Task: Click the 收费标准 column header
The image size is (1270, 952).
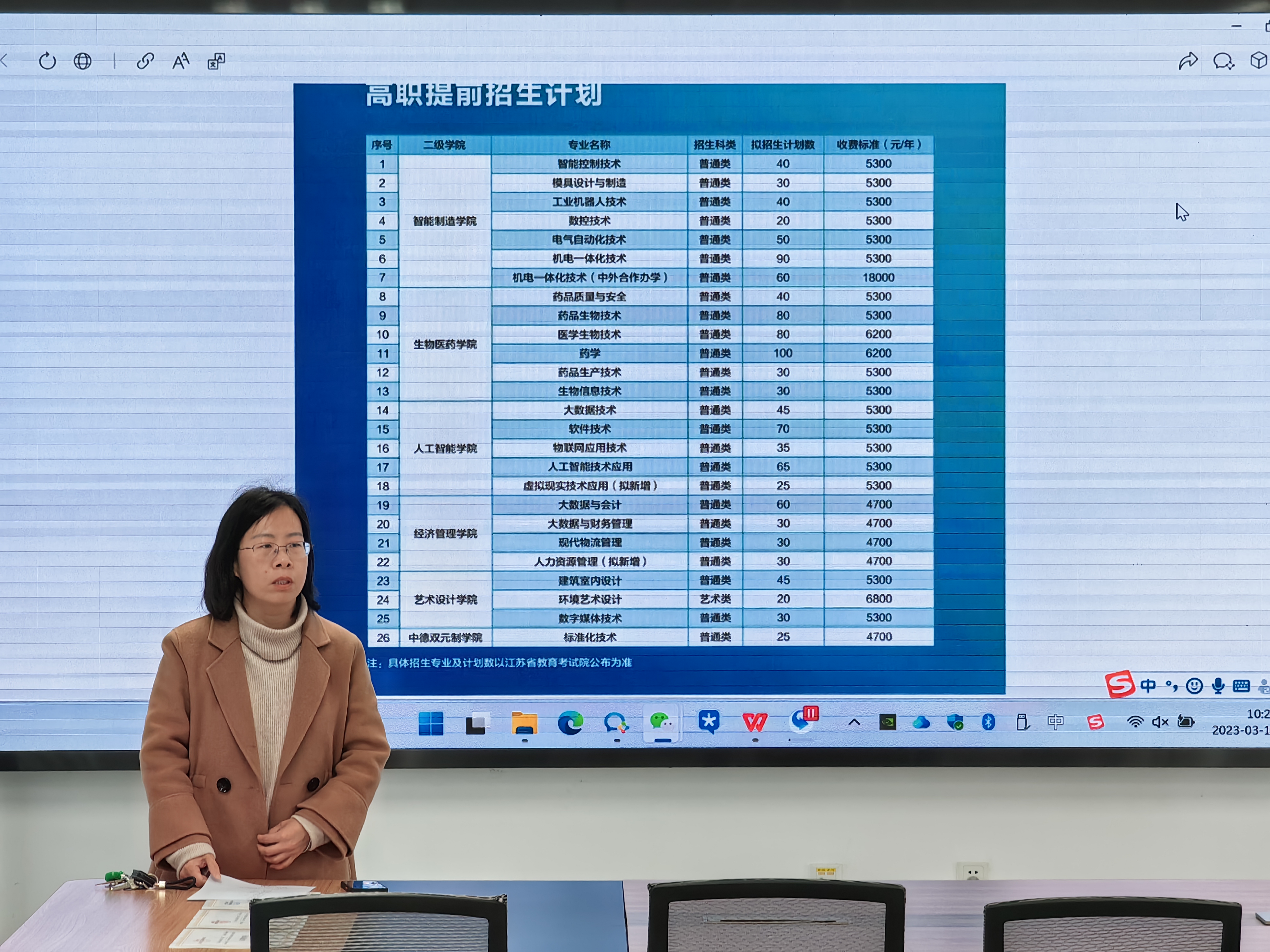Action: pyautogui.click(x=878, y=145)
